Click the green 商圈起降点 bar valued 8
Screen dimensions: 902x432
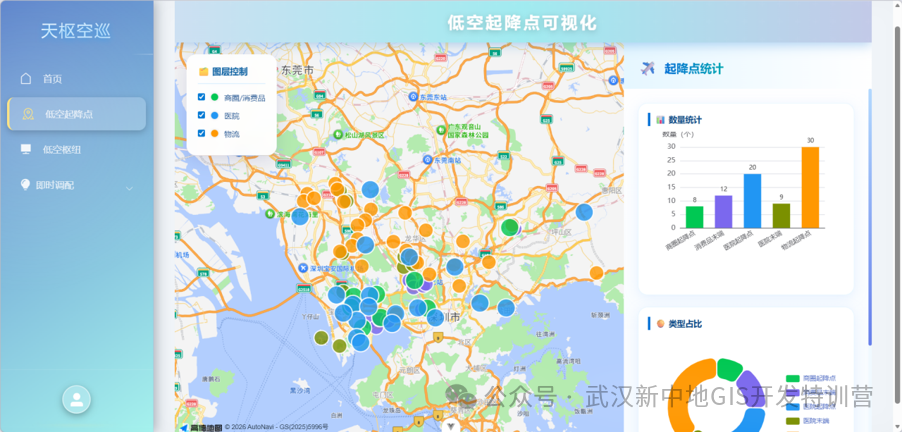tap(694, 217)
